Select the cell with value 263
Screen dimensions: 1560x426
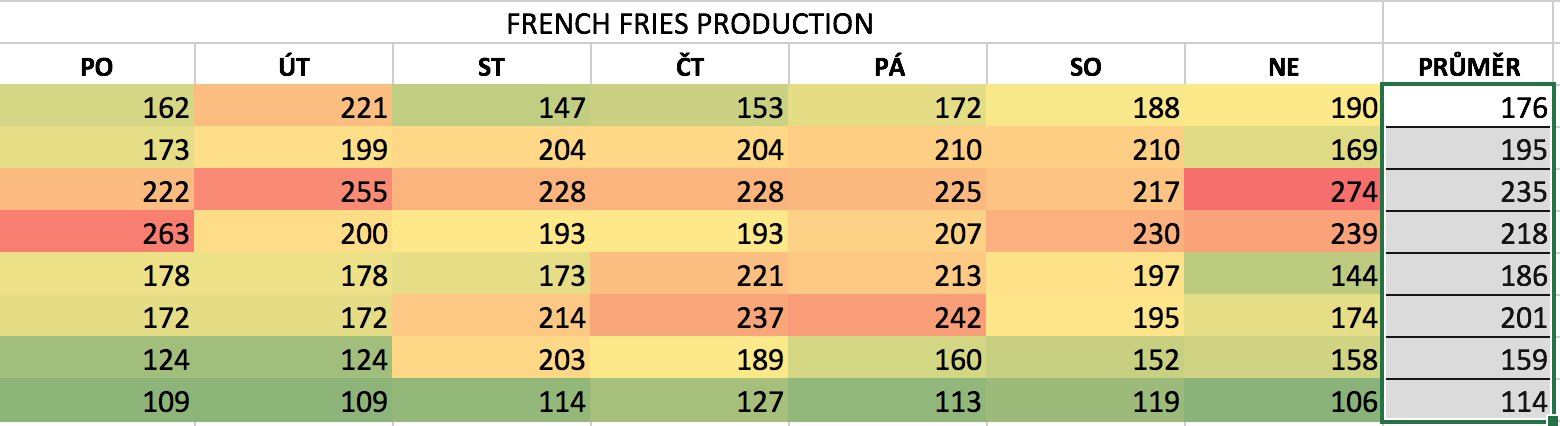point(97,232)
